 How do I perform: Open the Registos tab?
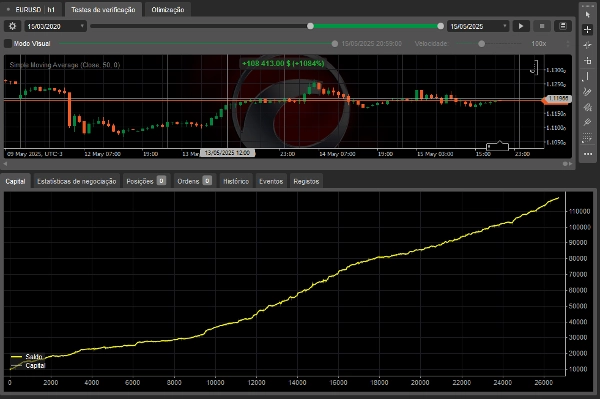pyautogui.click(x=306, y=181)
